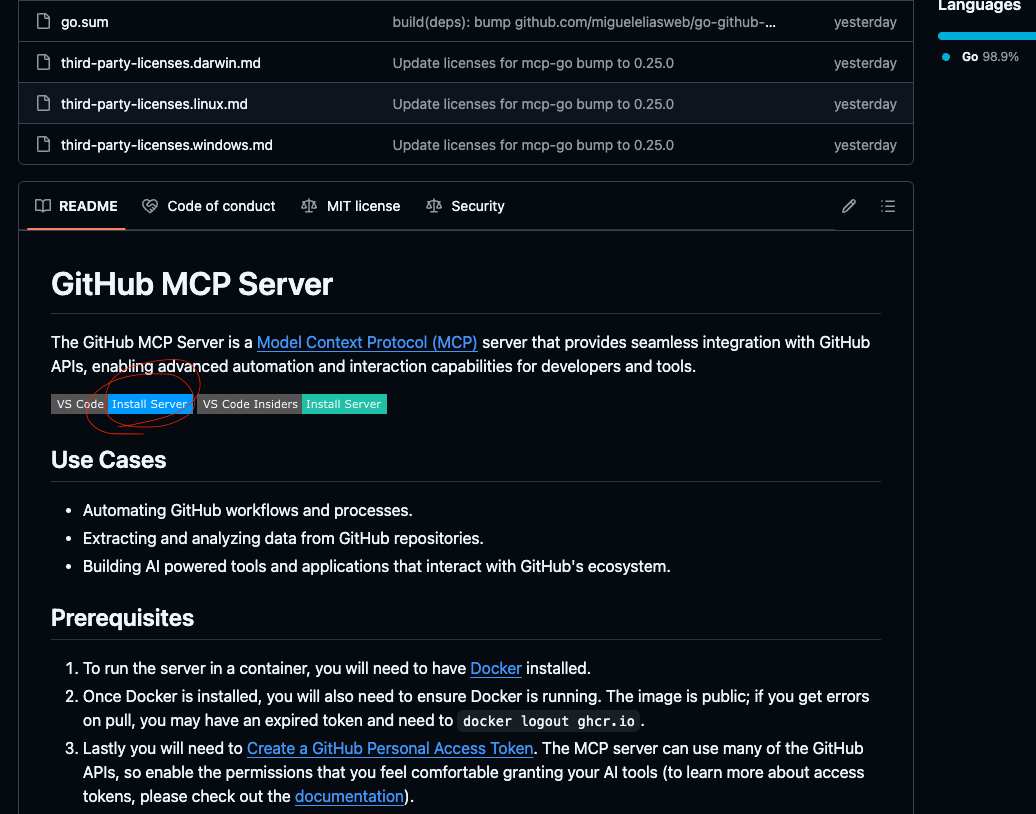The width and height of the screenshot is (1036, 814).
Task: Click the Prerequisites heading
Action: [x=122, y=618]
